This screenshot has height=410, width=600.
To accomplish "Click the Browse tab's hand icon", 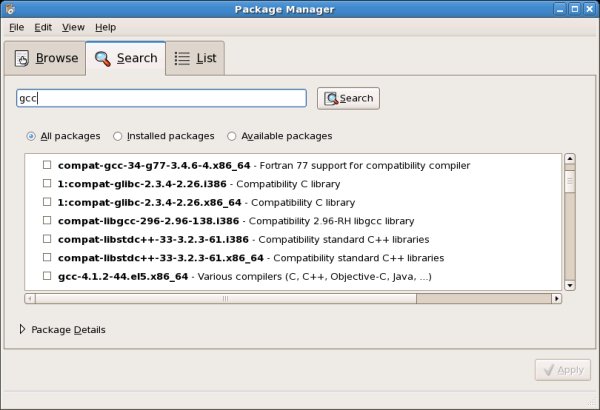I will tap(21, 59).
